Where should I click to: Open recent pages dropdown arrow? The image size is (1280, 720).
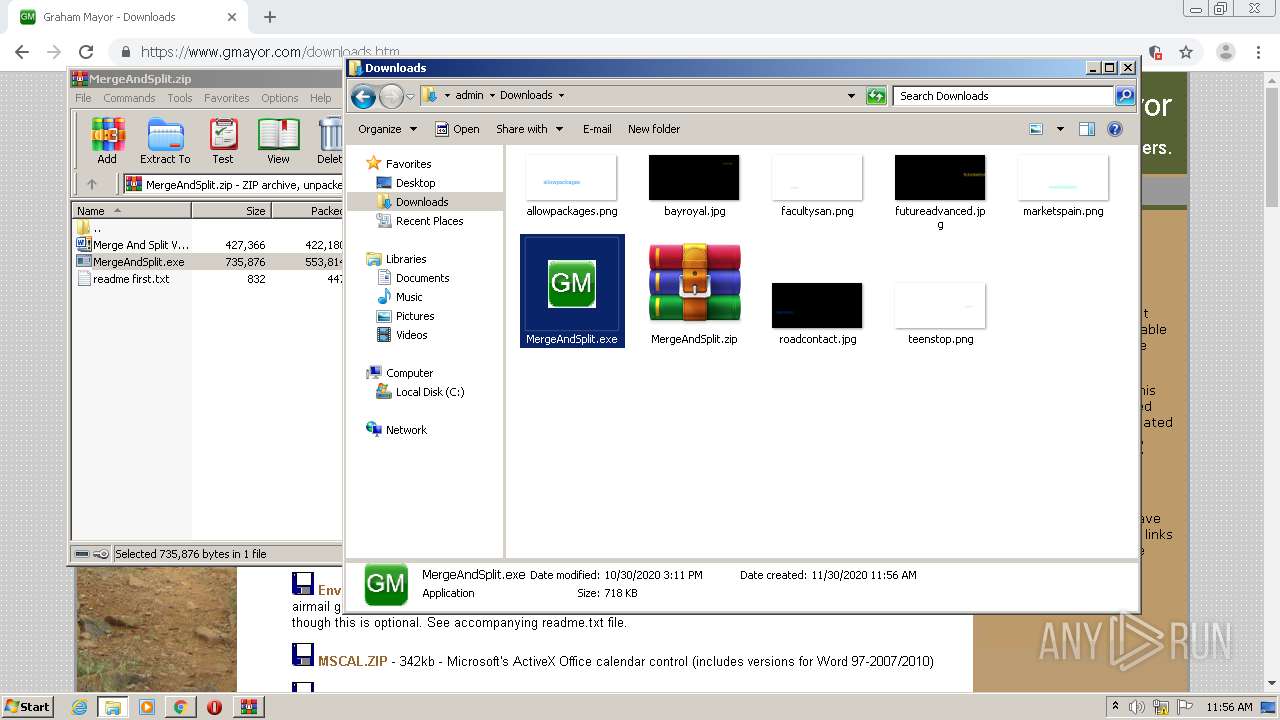click(410, 97)
